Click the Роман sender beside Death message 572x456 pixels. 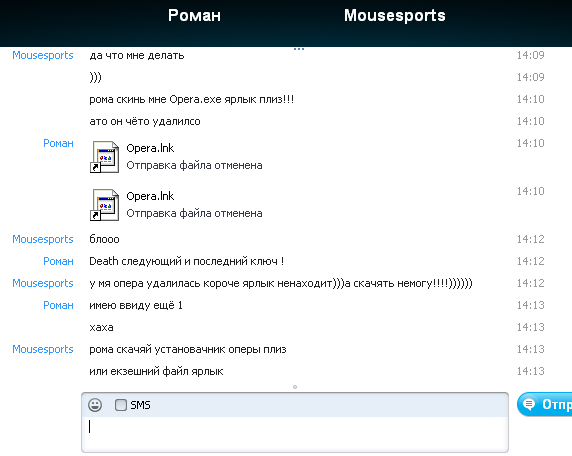tap(58, 261)
